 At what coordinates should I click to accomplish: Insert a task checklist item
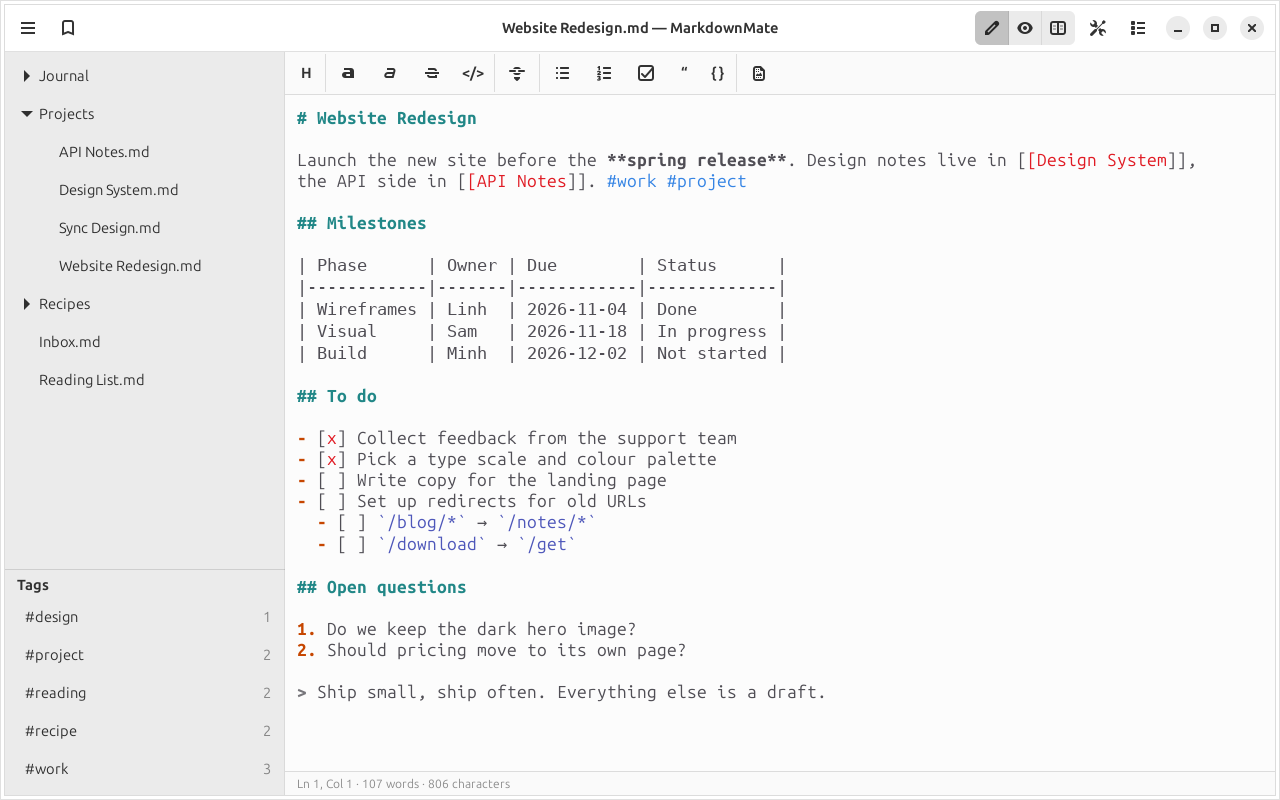click(x=646, y=73)
